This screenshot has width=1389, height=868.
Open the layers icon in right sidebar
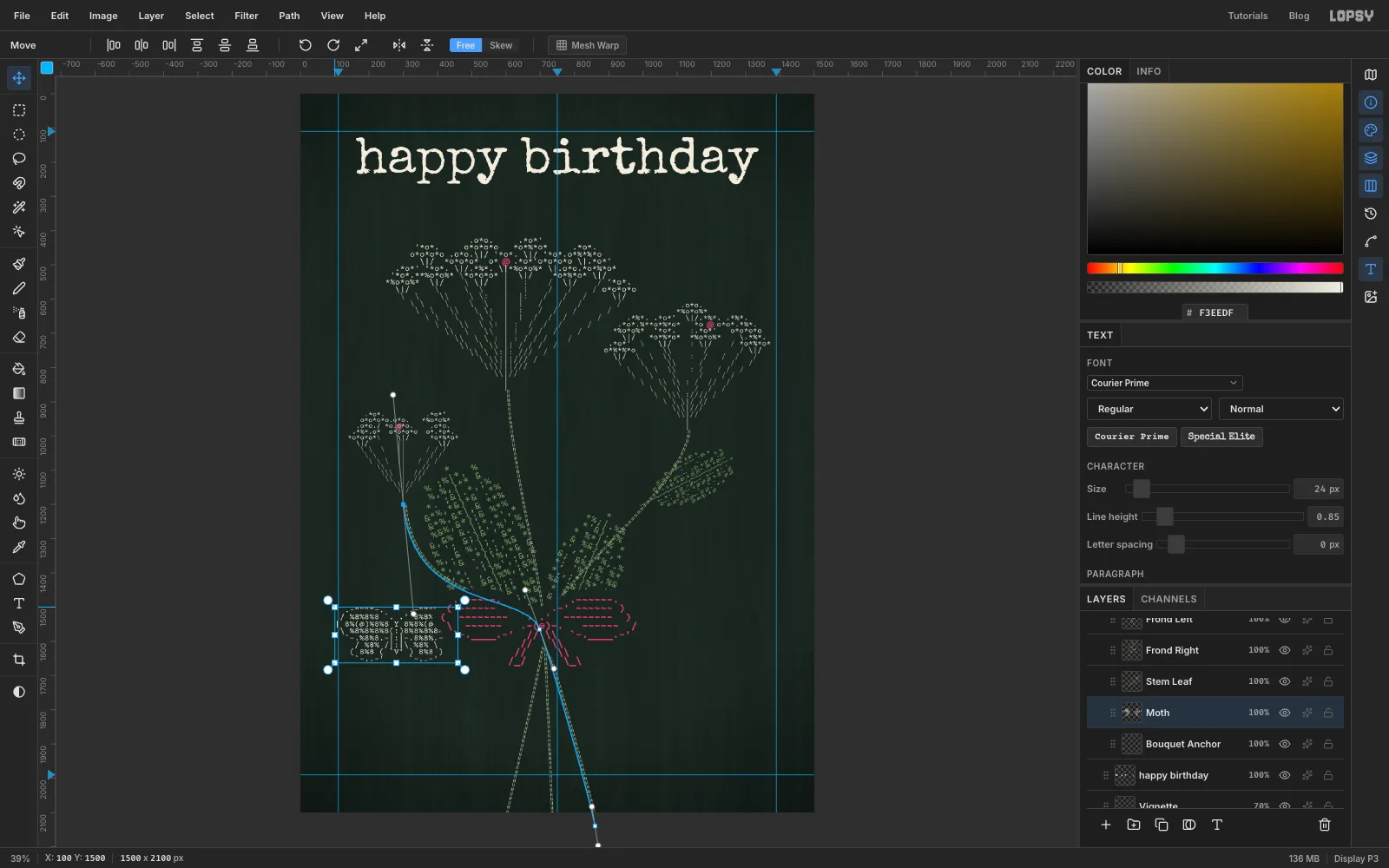[x=1371, y=158]
